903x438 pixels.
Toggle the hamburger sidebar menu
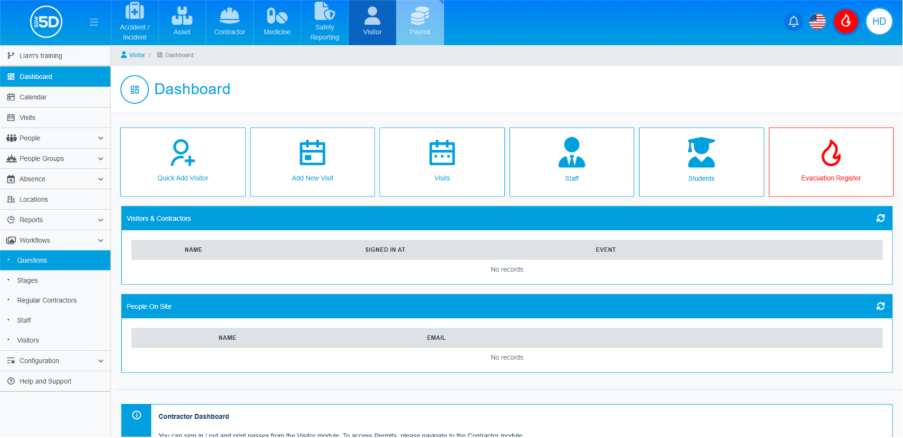(x=94, y=22)
